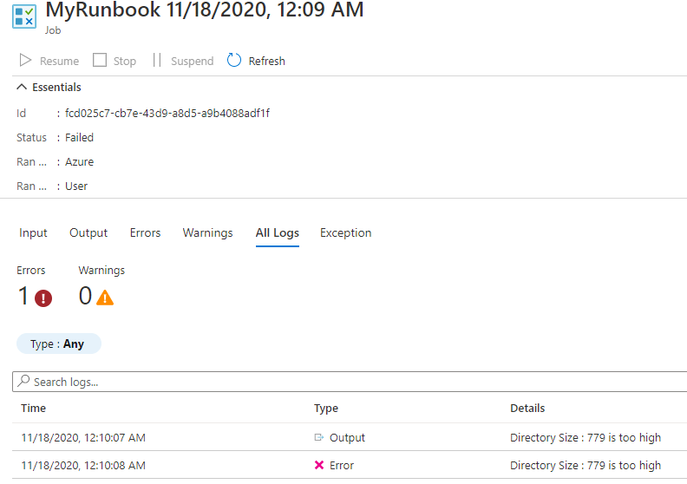The image size is (687, 484).
Task: Select the Exception tab
Action: (x=346, y=233)
